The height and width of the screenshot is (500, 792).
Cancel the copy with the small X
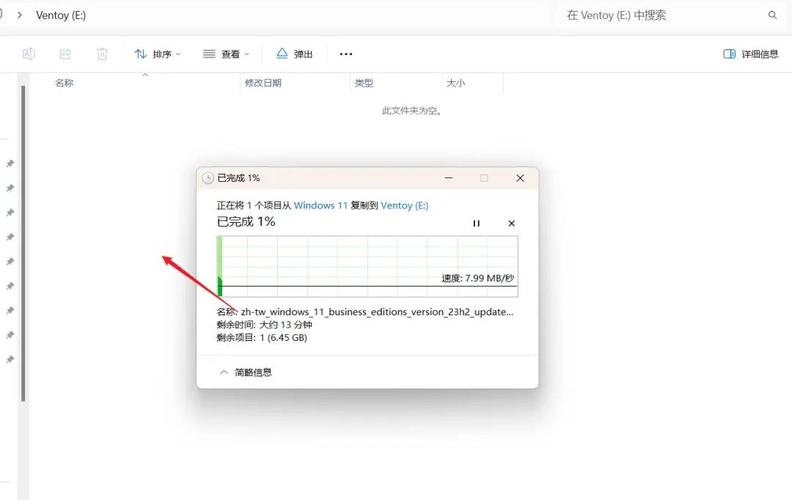[511, 223]
